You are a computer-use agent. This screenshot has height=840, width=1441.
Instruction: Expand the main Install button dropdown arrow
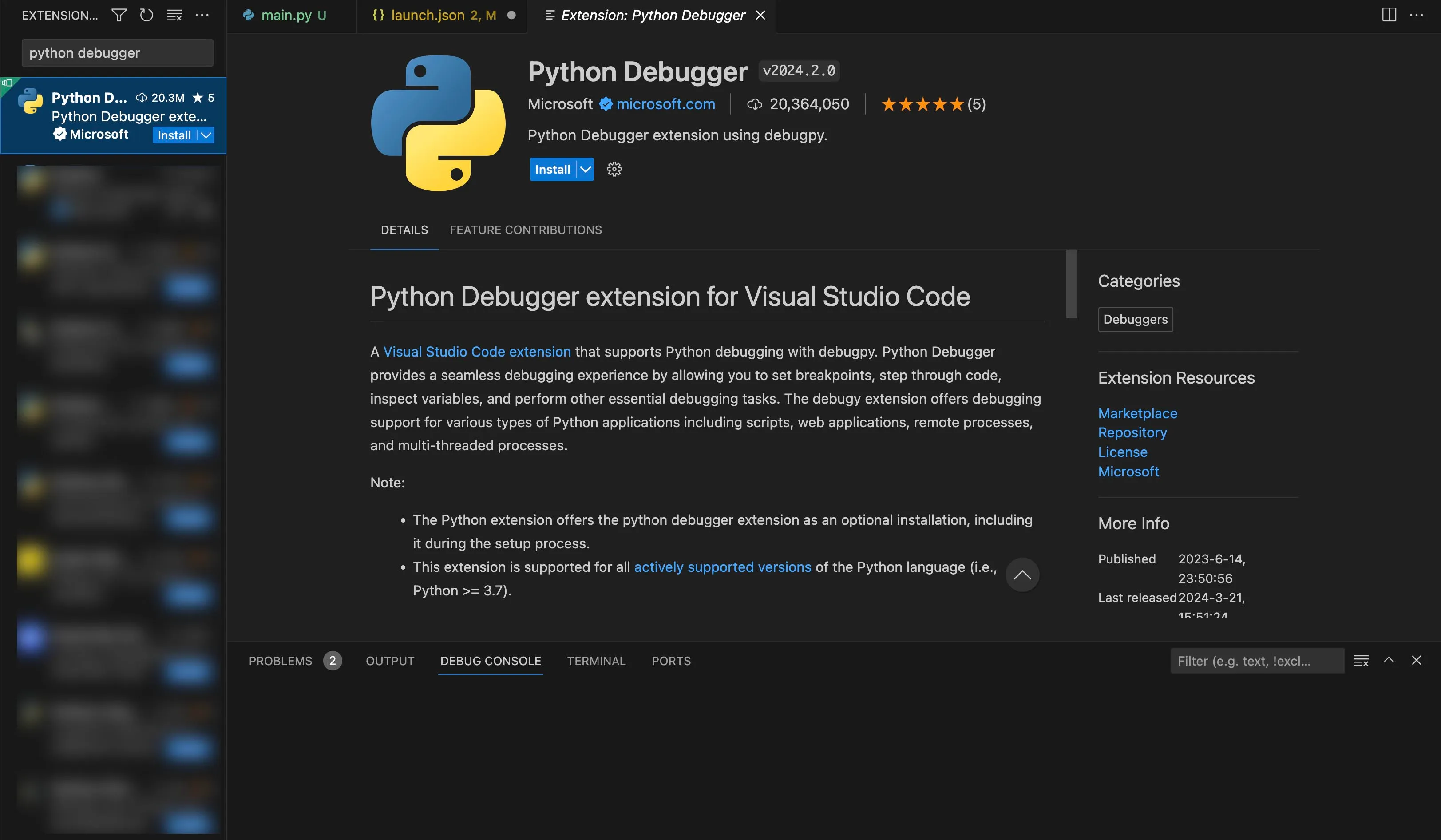point(586,169)
